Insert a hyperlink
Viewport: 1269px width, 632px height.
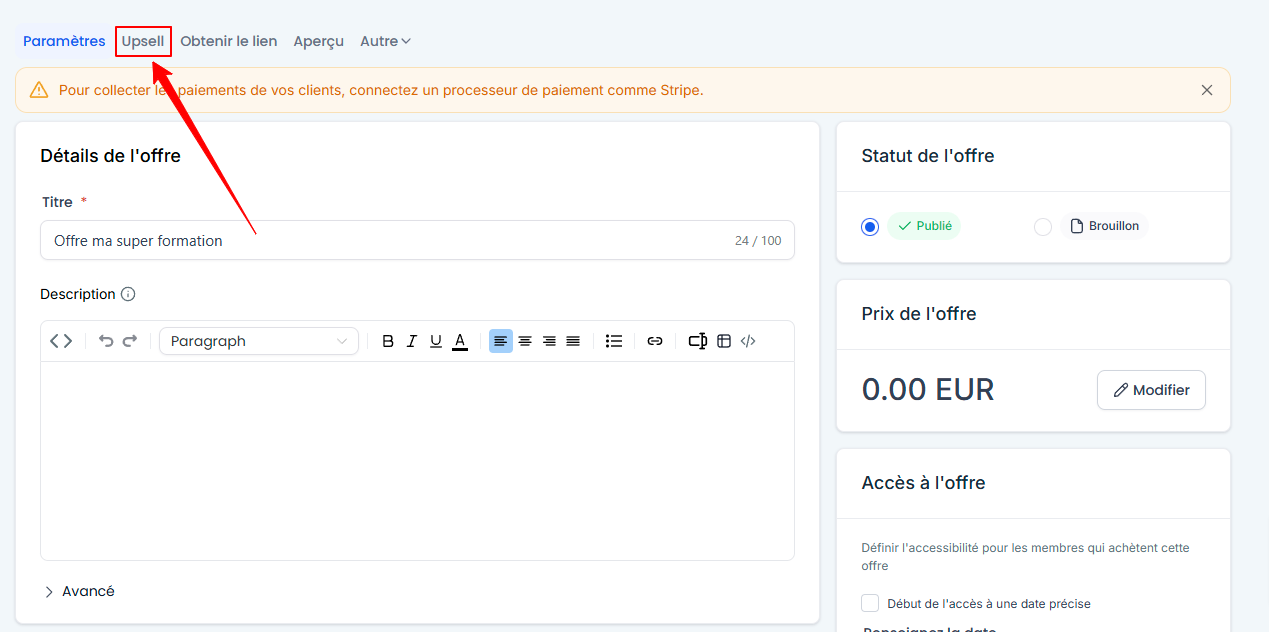(655, 341)
